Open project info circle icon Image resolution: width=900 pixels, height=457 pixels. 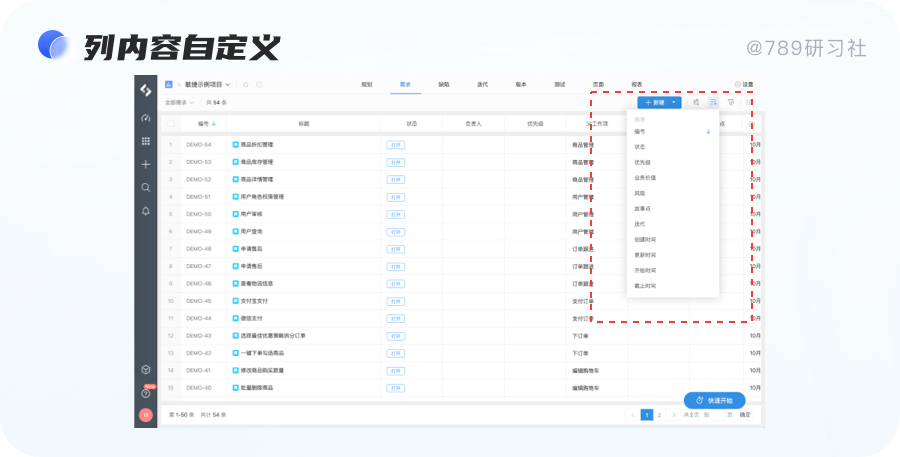click(x=259, y=84)
